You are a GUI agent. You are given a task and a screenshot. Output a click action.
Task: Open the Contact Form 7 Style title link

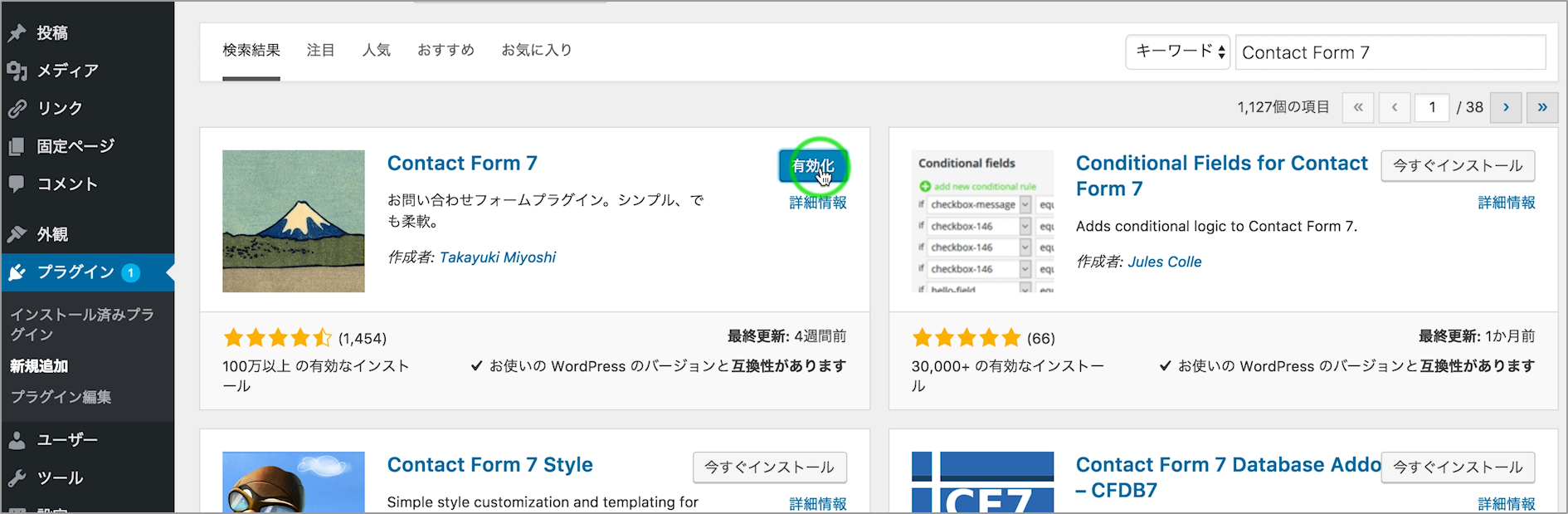point(490,465)
